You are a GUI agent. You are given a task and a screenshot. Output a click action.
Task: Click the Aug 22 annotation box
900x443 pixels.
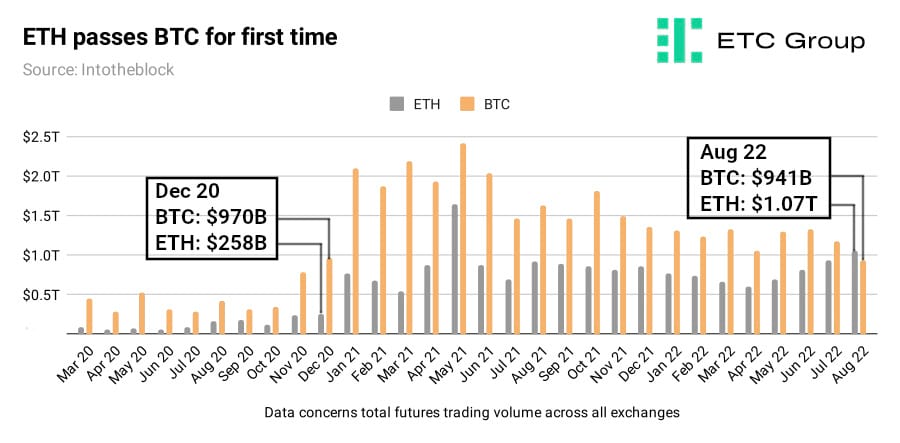(x=759, y=177)
